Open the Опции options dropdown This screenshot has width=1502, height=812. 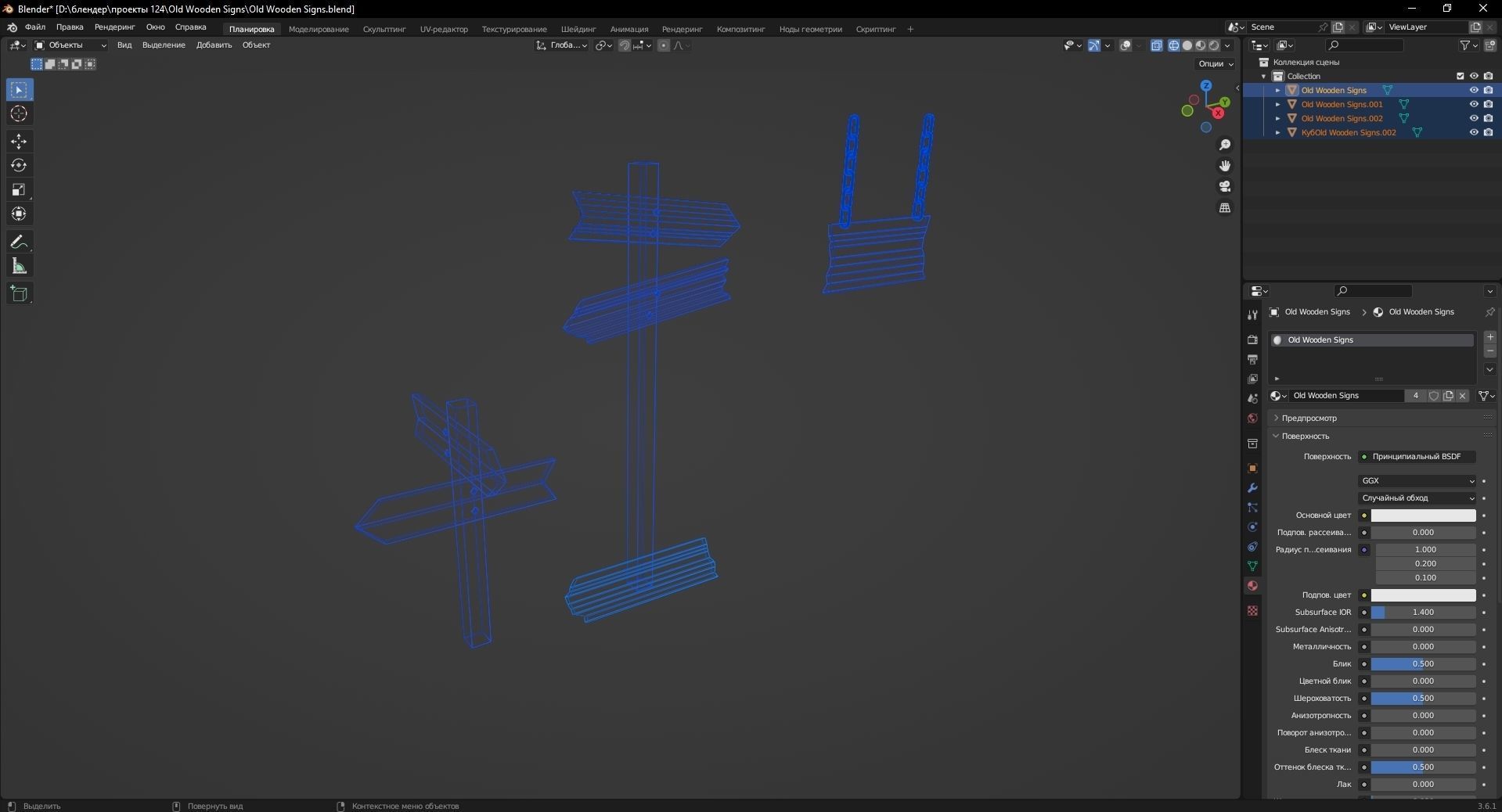(x=1216, y=63)
